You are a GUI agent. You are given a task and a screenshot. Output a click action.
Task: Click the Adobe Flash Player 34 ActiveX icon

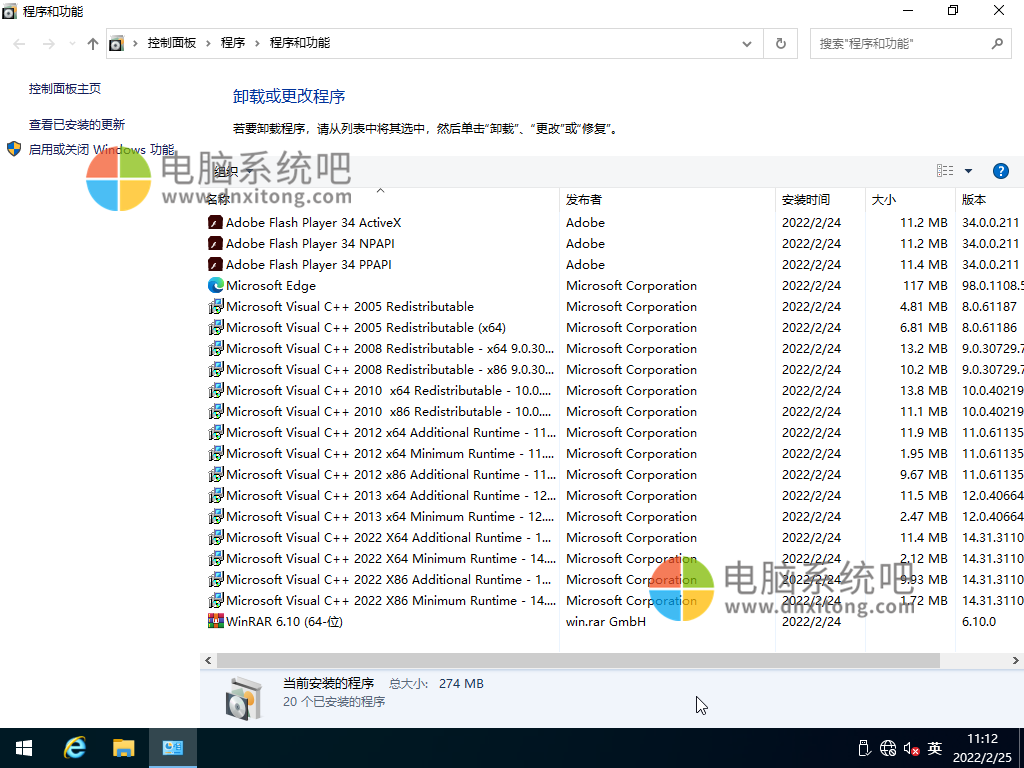click(x=215, y=222)
